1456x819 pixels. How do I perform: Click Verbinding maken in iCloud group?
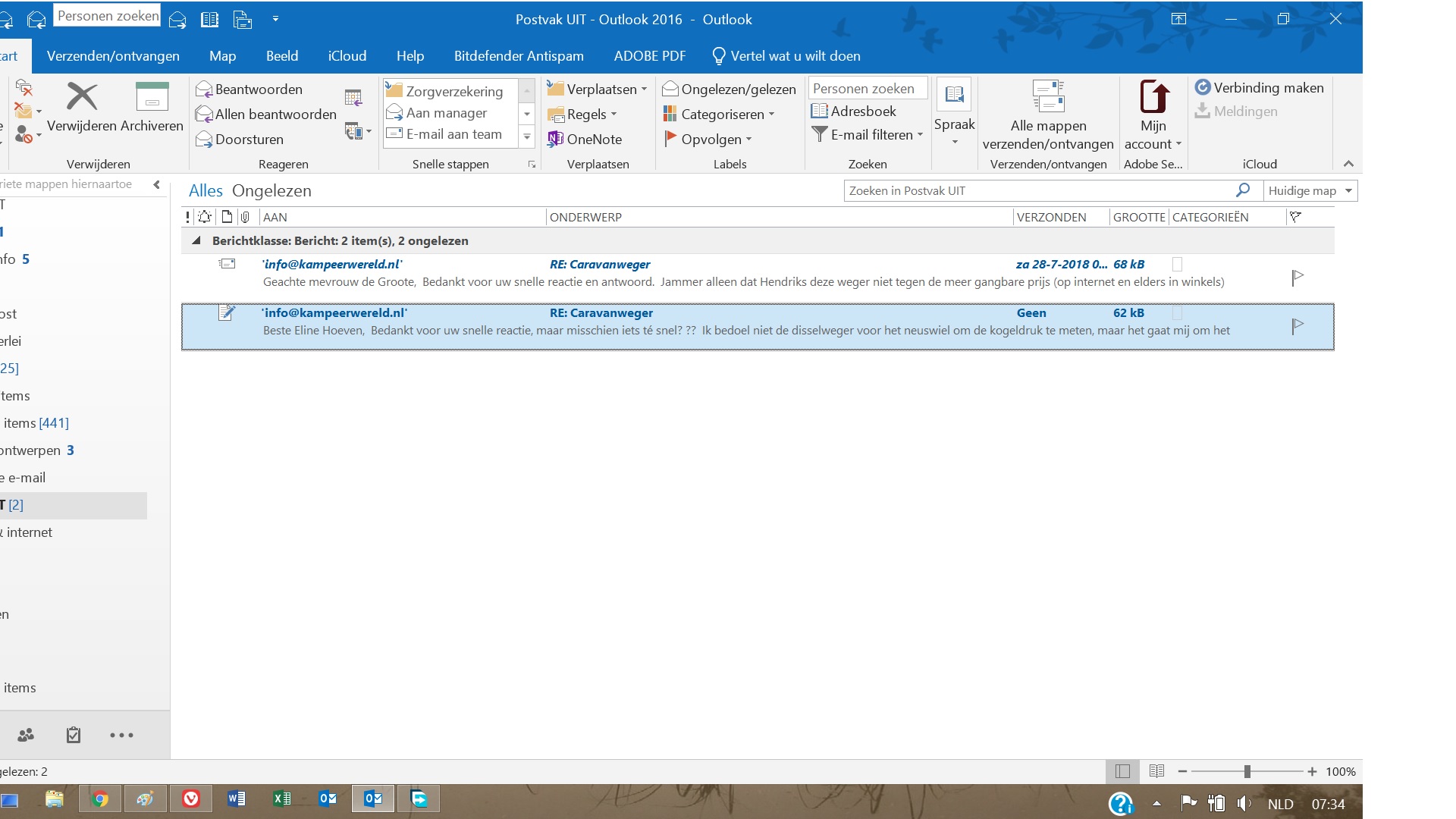pos(1260,88)
